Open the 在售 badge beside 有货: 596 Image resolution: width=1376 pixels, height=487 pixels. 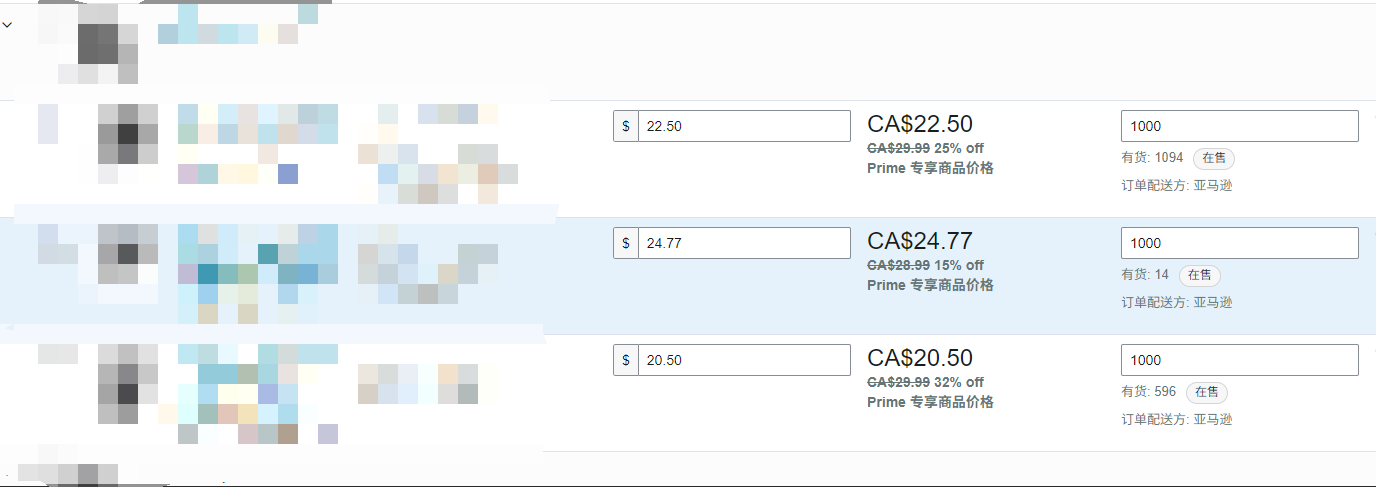point(1207,392)
